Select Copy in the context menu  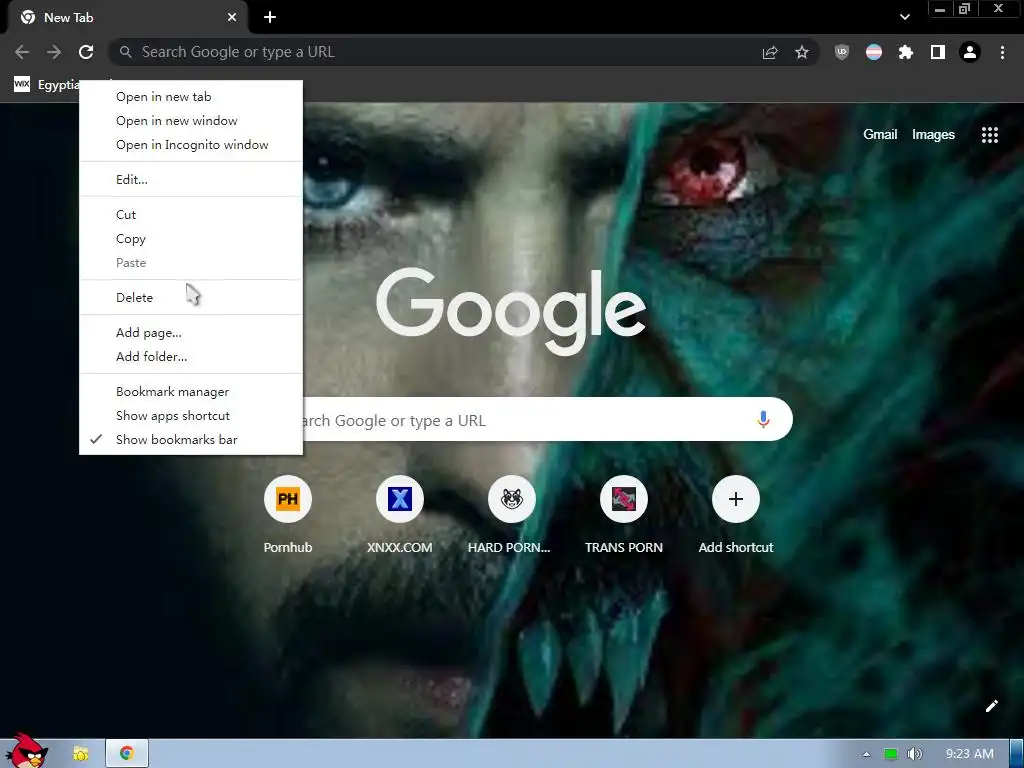(x=191, y=239)
